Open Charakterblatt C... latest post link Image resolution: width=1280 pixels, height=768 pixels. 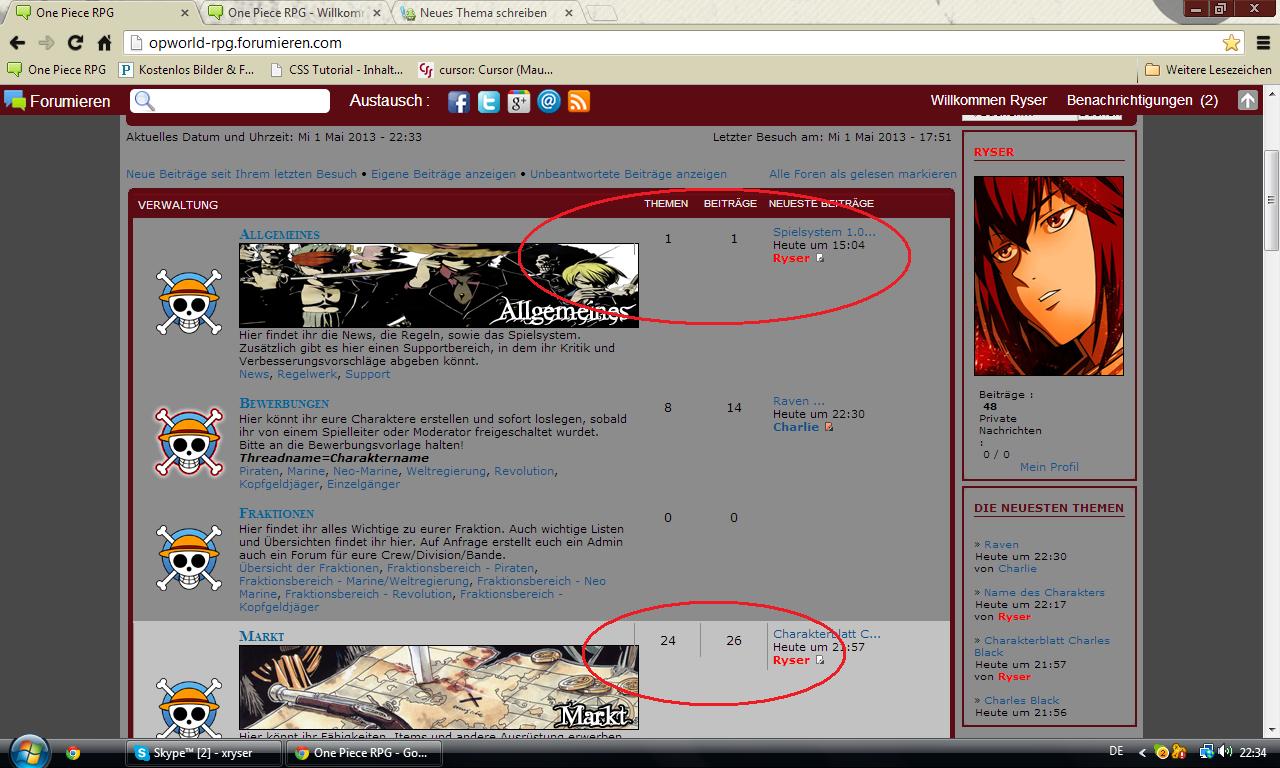827,634
